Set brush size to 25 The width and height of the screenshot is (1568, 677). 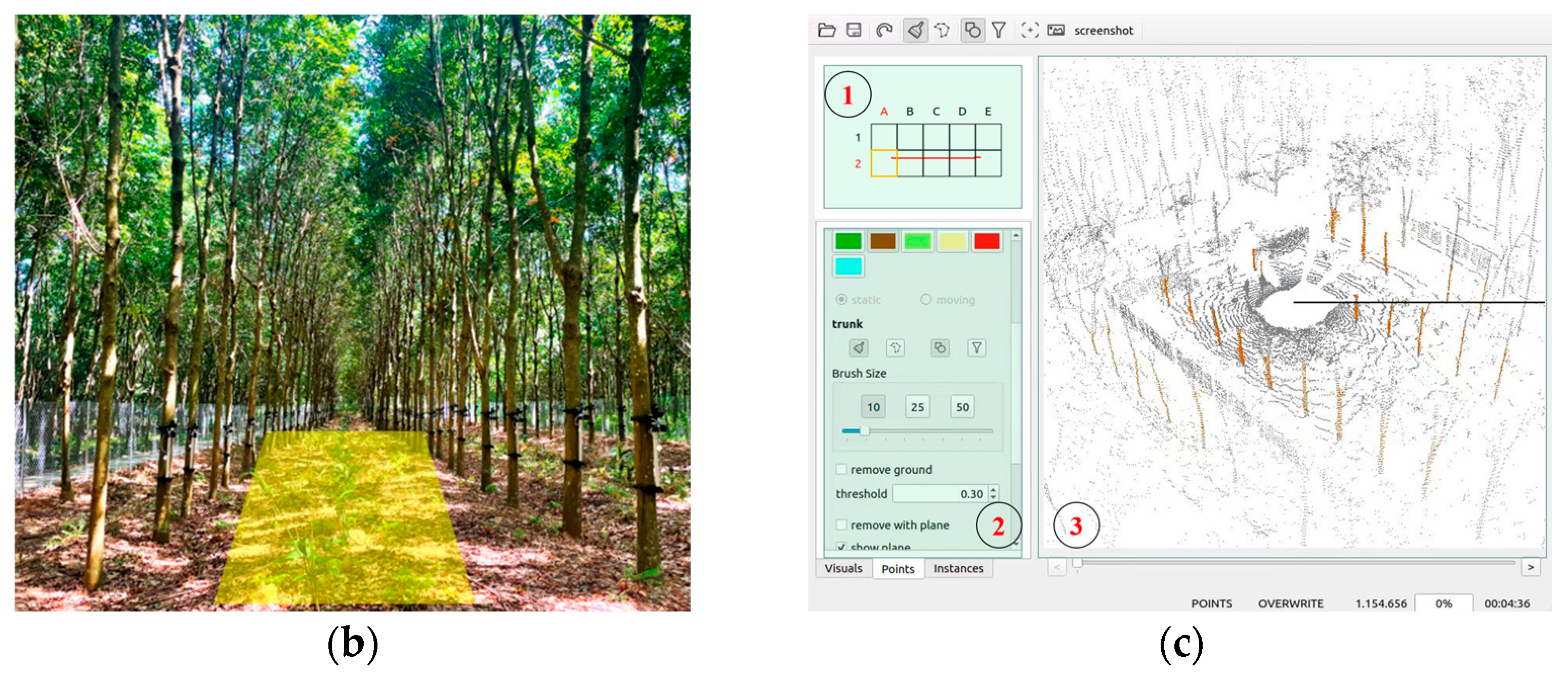click(917, 407)
